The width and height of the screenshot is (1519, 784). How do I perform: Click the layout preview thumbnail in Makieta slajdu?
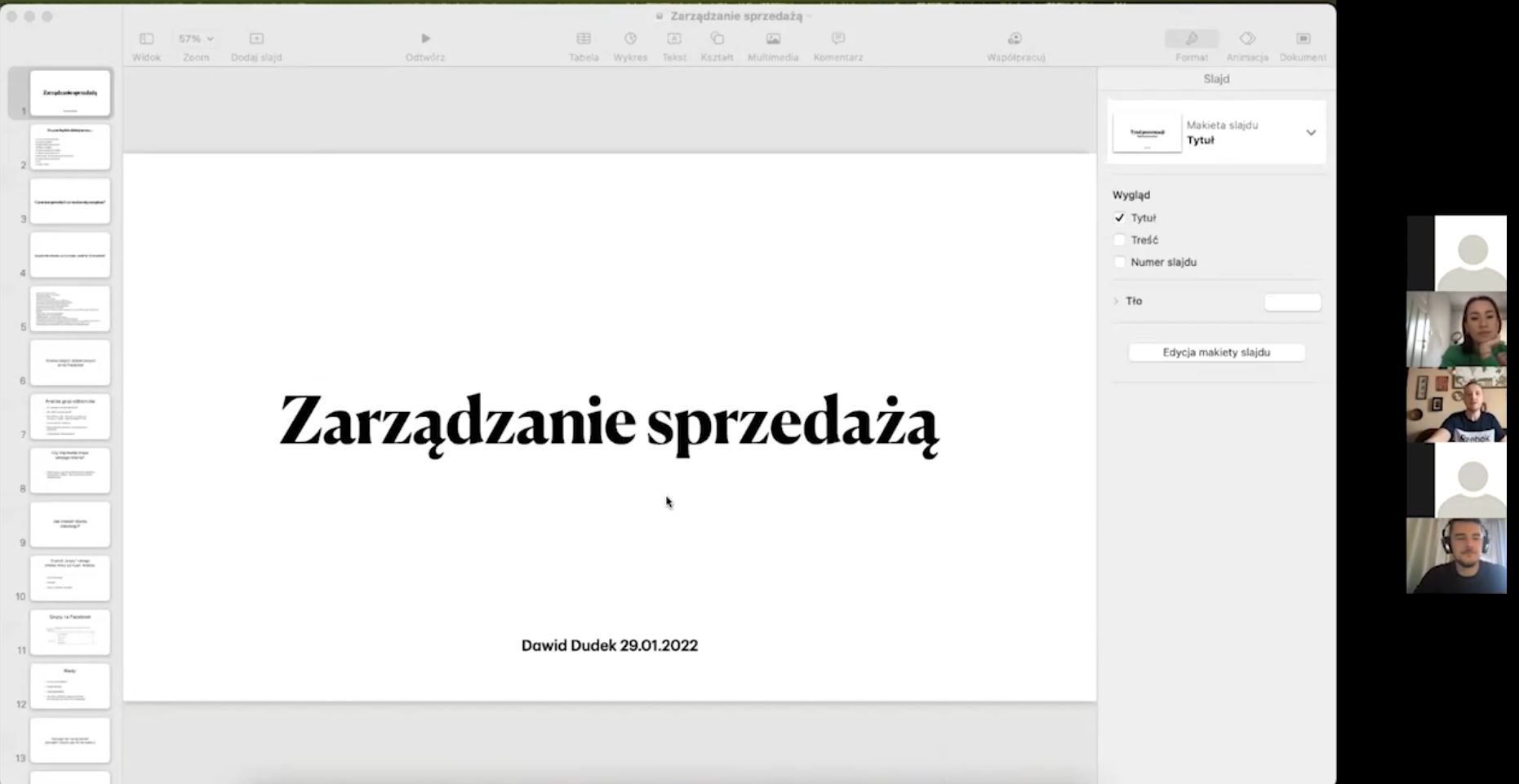coord(1147,133)
